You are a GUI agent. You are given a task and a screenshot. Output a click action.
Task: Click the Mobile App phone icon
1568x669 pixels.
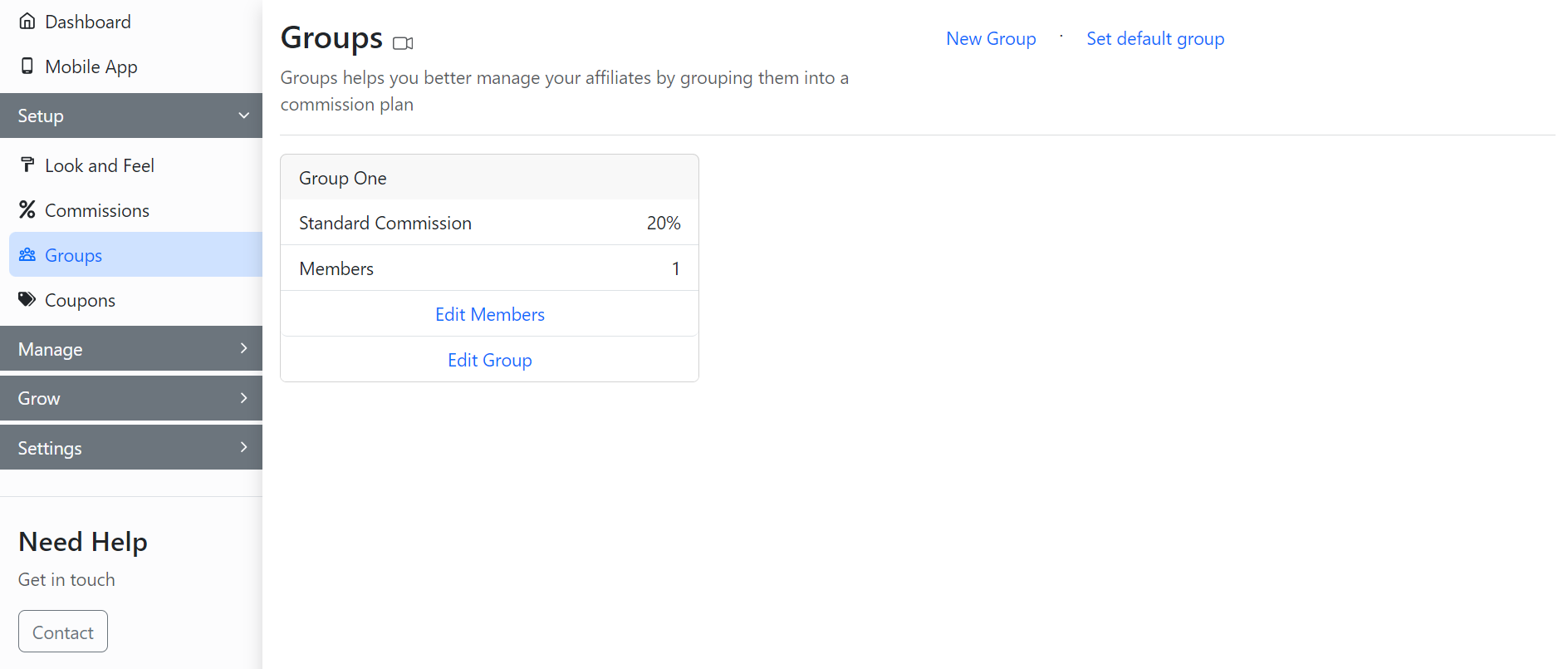click(27, 66)
